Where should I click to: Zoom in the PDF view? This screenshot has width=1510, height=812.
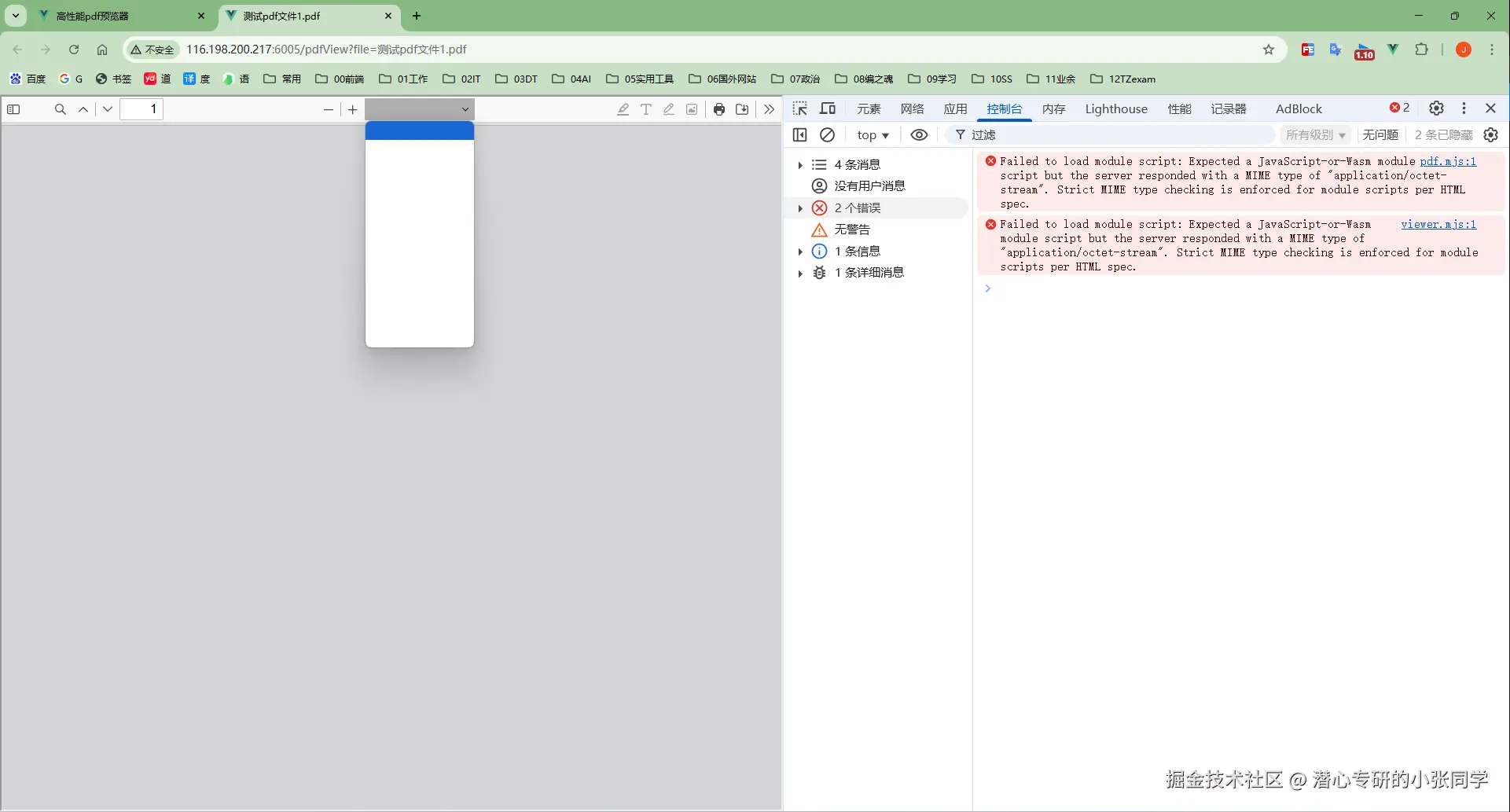click(353, 109)
